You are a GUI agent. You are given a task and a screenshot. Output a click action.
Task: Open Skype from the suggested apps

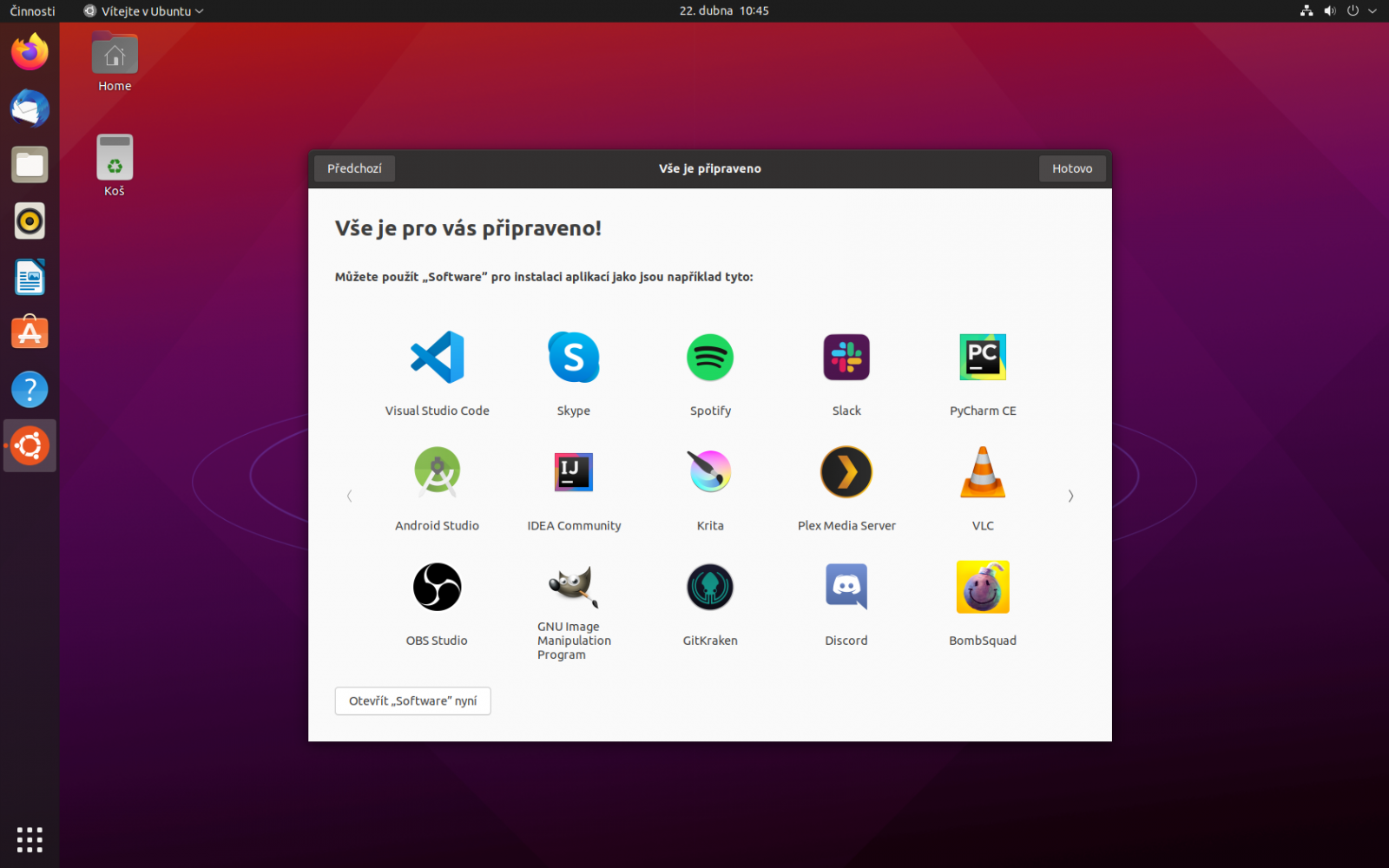[x=573, y=357]
